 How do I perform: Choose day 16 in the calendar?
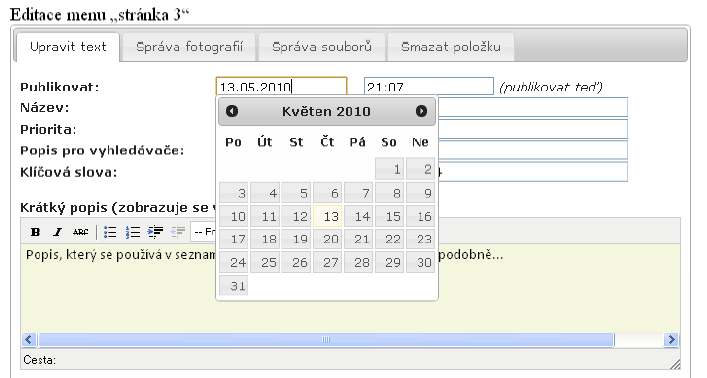421,216
